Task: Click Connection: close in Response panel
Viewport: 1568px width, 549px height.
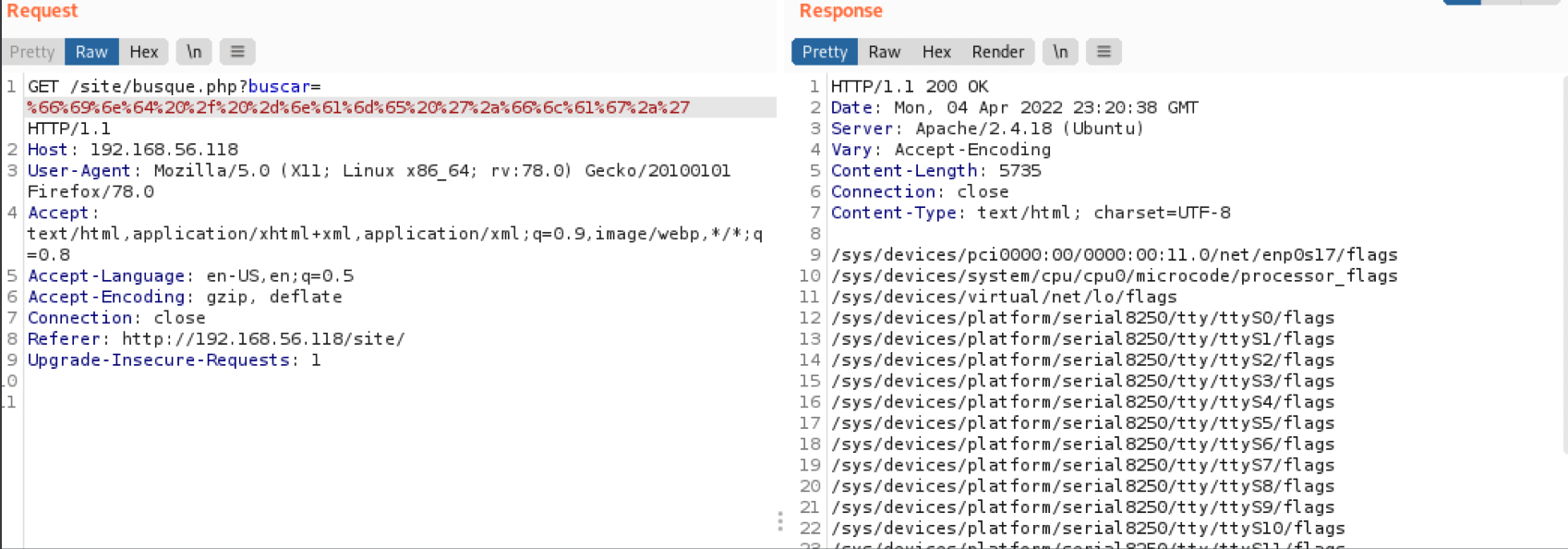Action: tap(920, 192)
